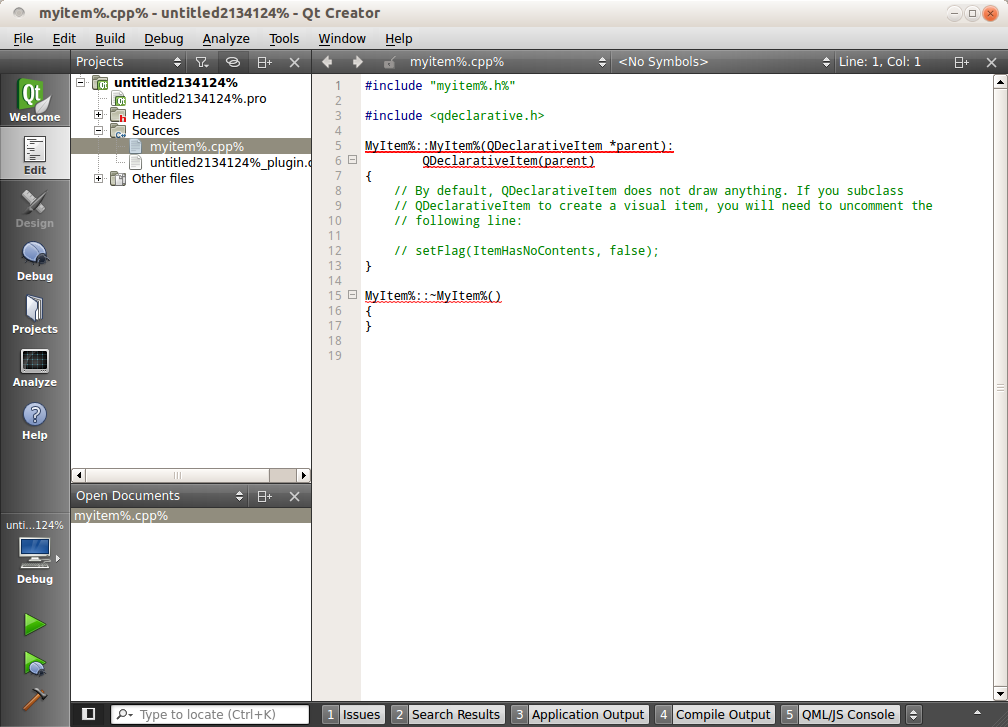
Task: Select myitem%.cpp% in Open Documents list
Action: (191, 516)
